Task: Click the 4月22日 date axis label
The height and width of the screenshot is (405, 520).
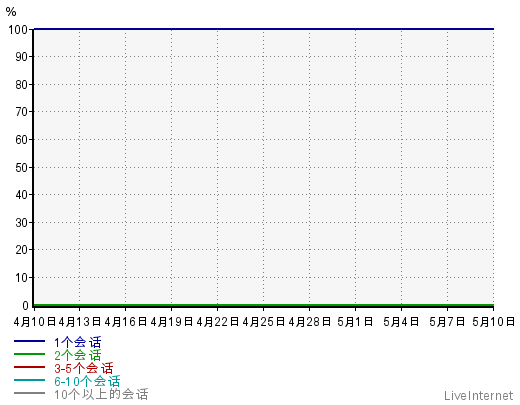Action: tap(218, 322)
